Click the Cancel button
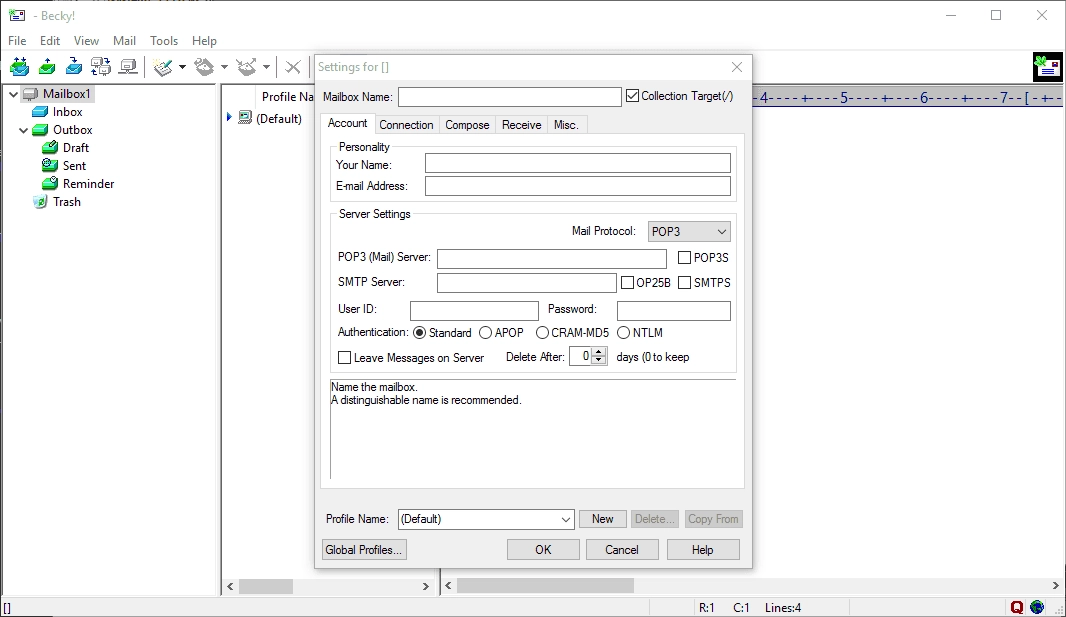The image size is (1066, 617). [x=622, y=550]
